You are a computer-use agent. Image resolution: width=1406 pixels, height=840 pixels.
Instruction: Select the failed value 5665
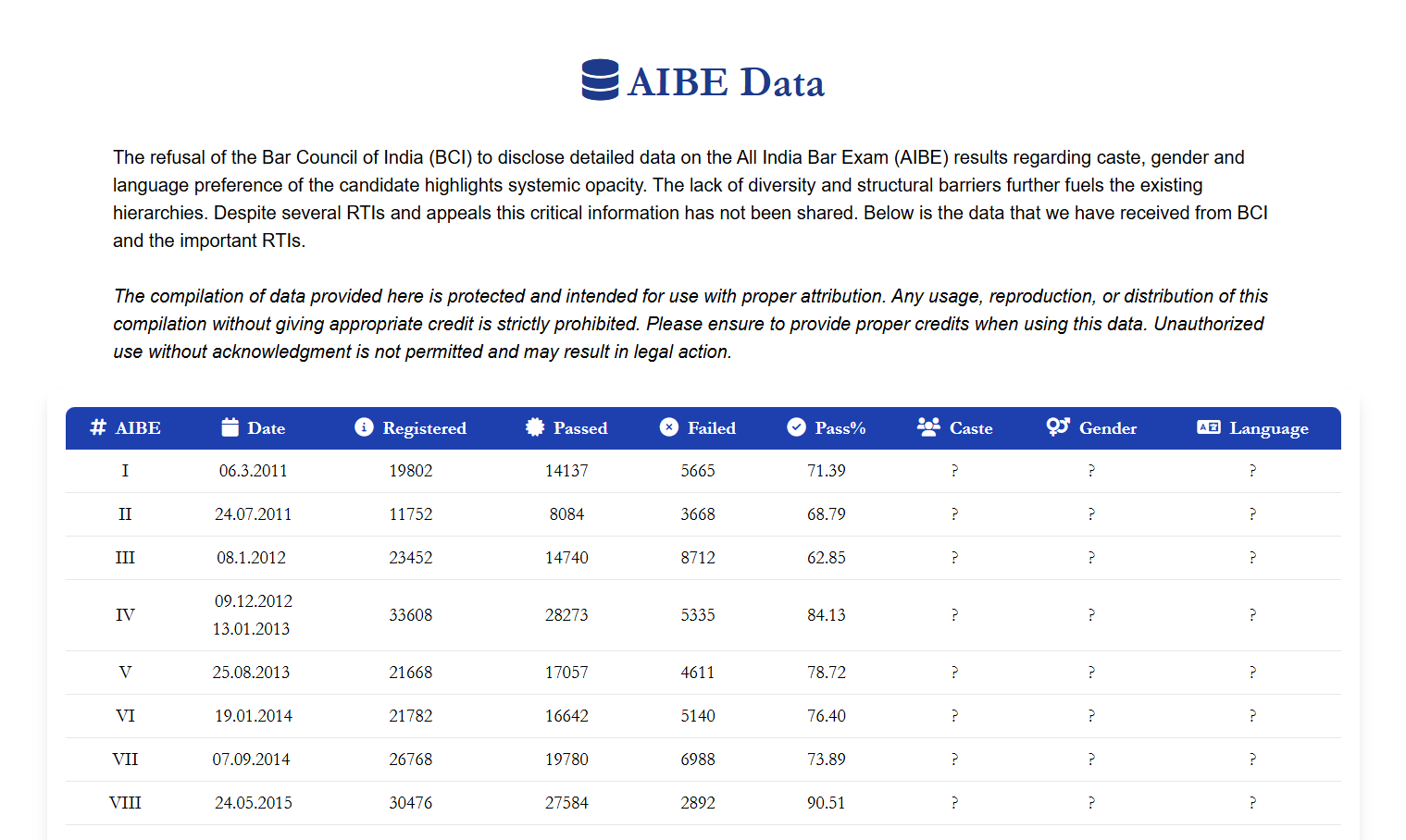point(698,471)
